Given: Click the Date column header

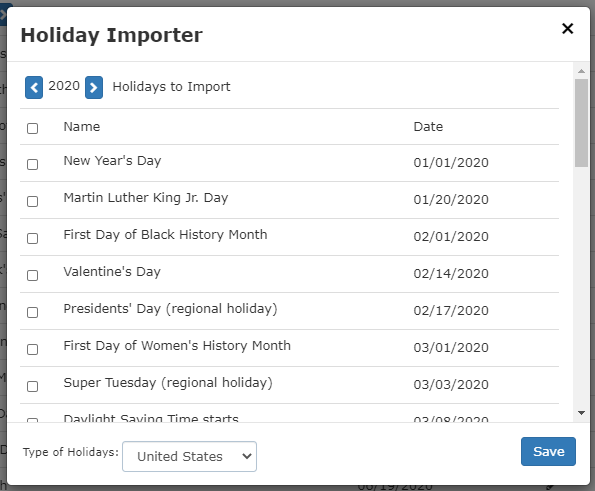Looking at the screenshot, I should (428, 126).
